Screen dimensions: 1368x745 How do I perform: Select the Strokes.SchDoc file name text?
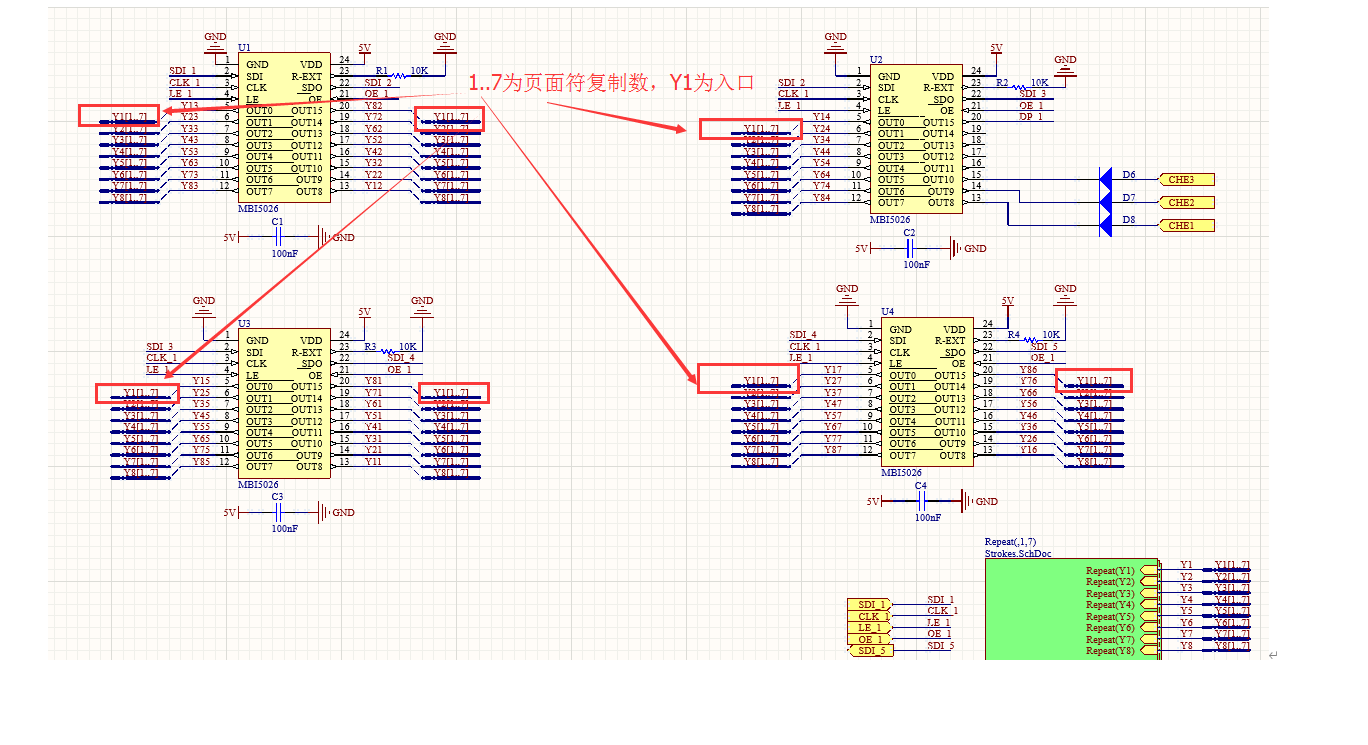coord(1018,553)
